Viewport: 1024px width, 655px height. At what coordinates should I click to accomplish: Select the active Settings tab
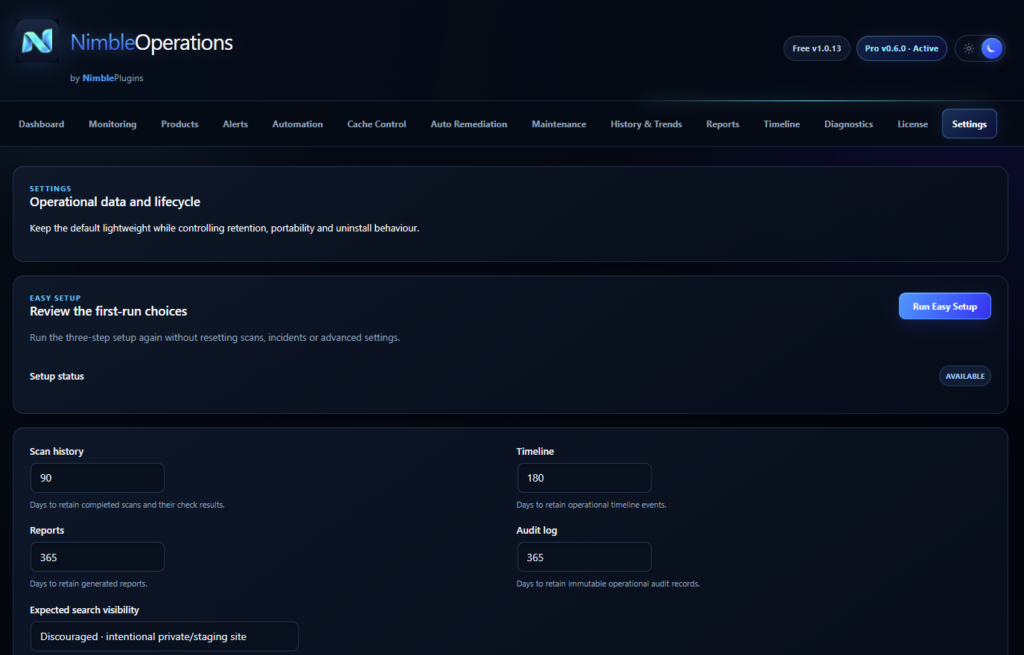click(x=969, y=124)
